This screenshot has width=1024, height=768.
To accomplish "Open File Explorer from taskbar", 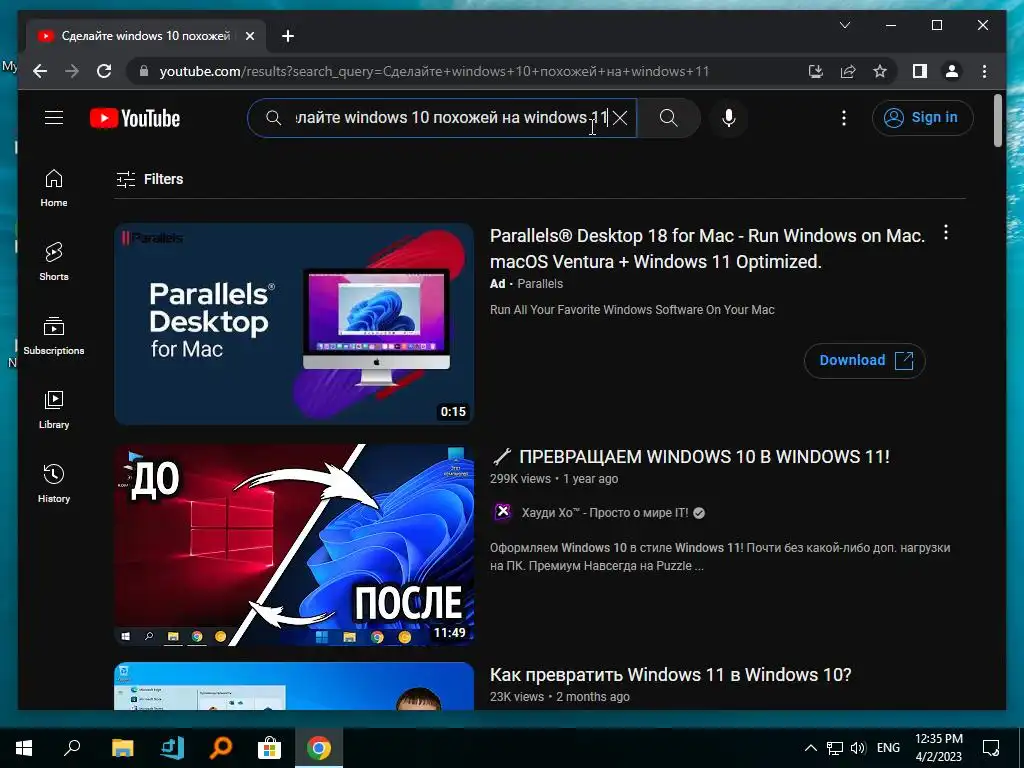I will 122,748.
